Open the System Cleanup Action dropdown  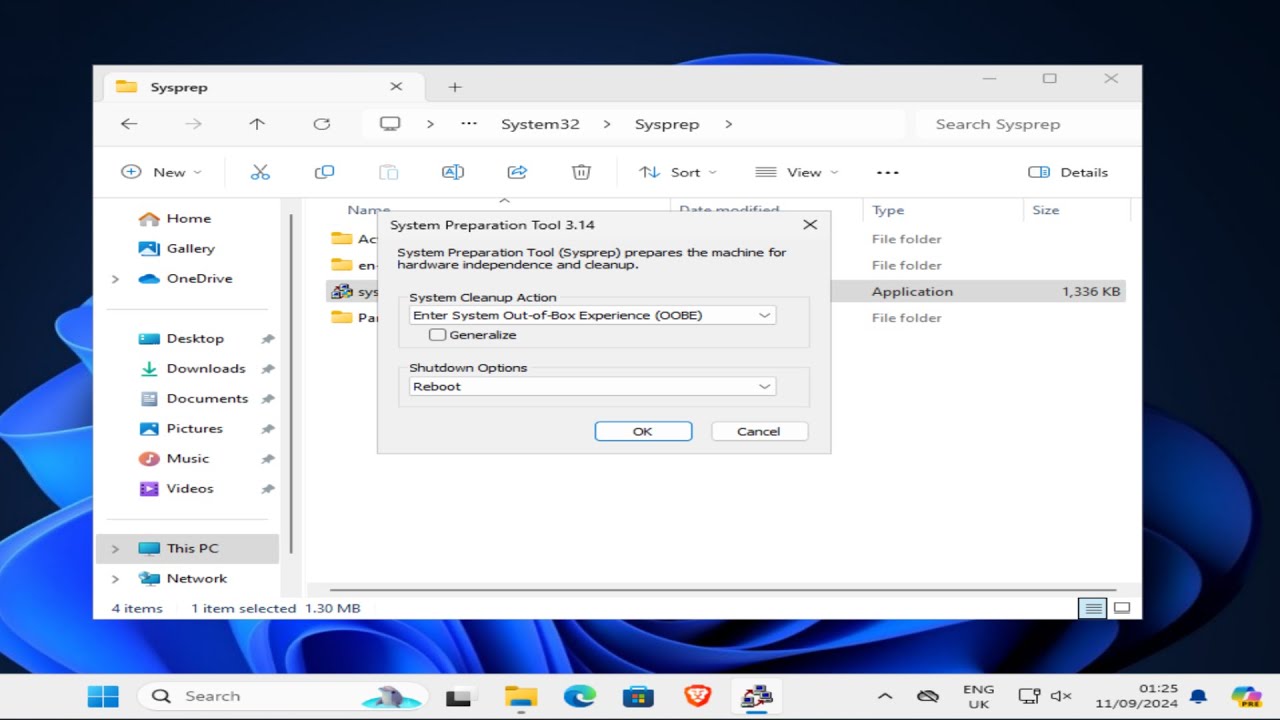(593, 315)
